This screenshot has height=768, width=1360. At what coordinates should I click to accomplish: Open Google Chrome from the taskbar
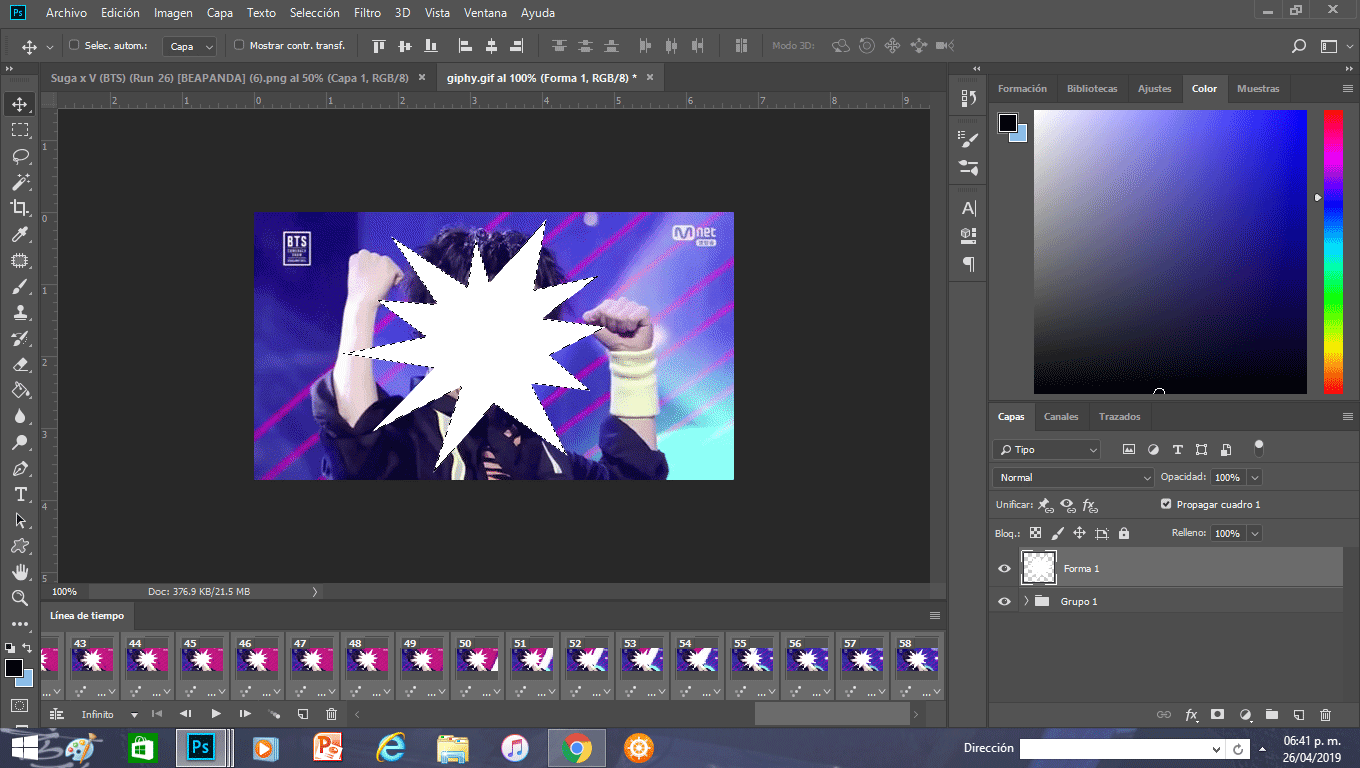[575, 747]
